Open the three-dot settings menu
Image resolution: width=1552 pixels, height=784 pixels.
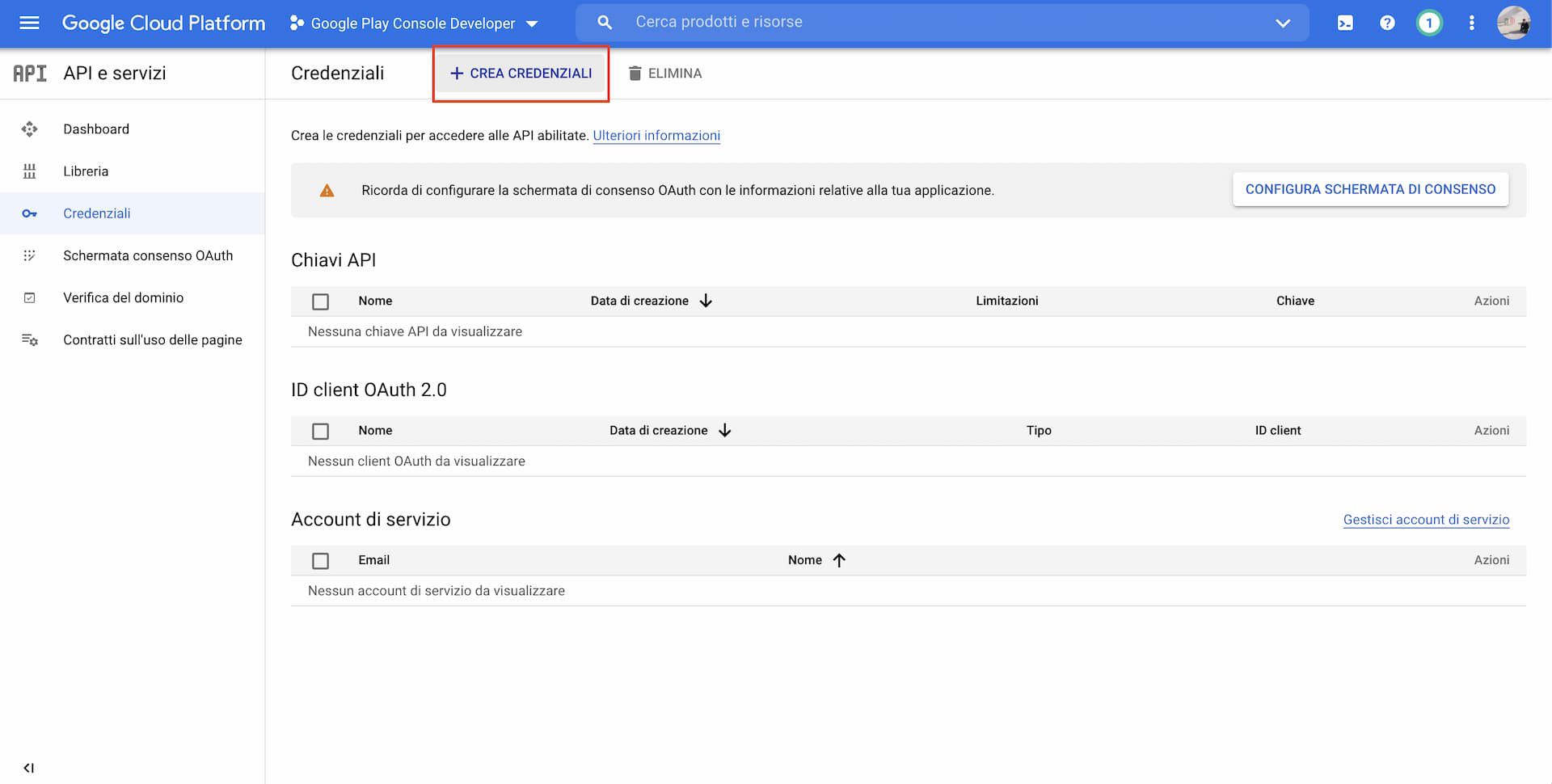pyautogui.click(x=1471, y=23)
